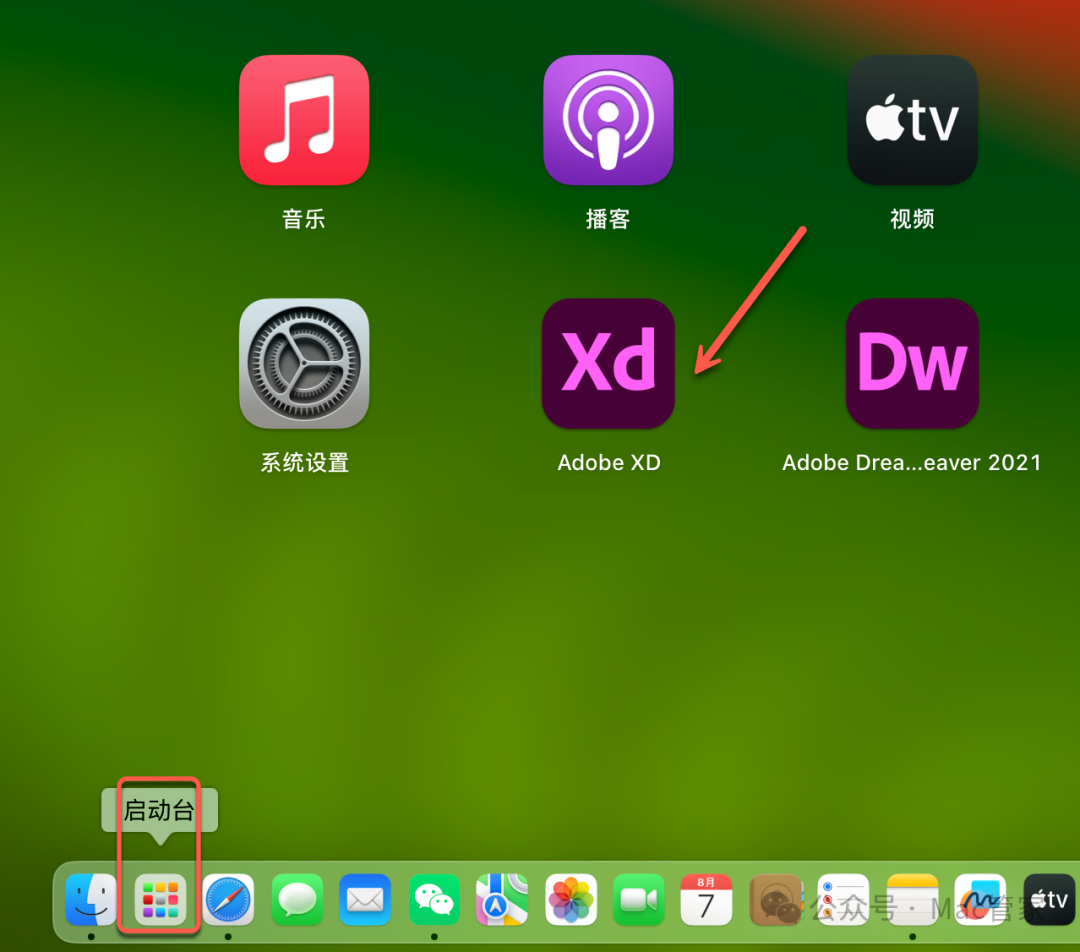Open Adobe Dreamweaver 2021 in Launchpad
Image resolution: width=1080 pixels, height=952 pixels.
pyautogui.click(x=912, y=363)
